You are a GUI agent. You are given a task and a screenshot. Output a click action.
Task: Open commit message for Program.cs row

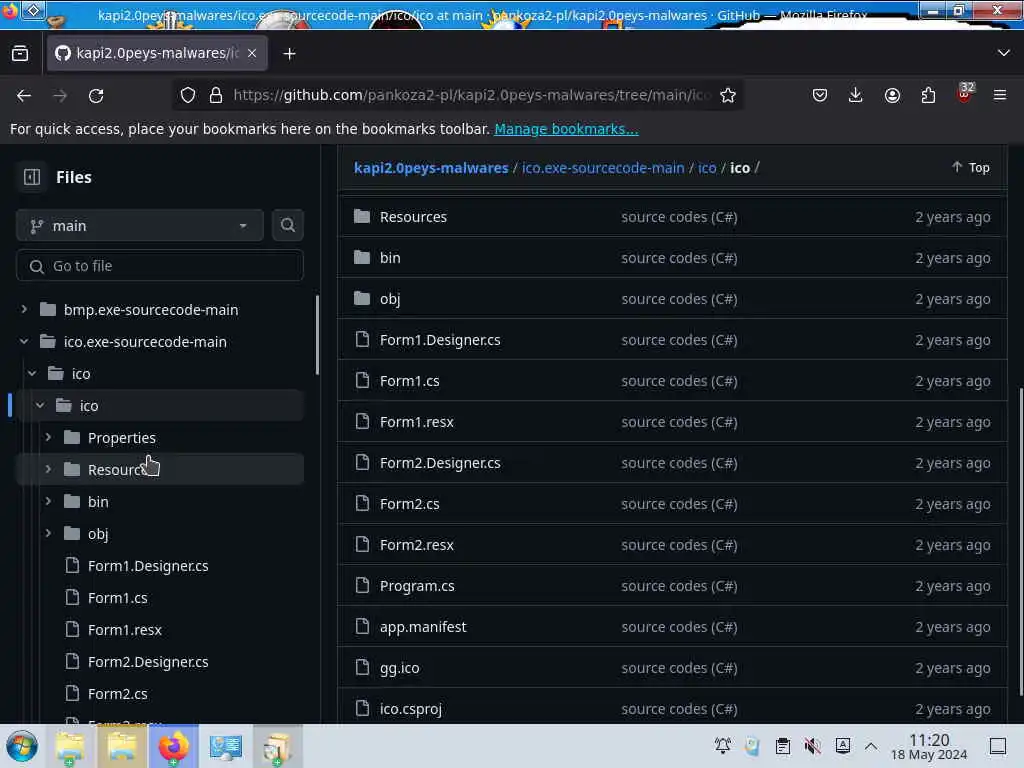(679, 586)
